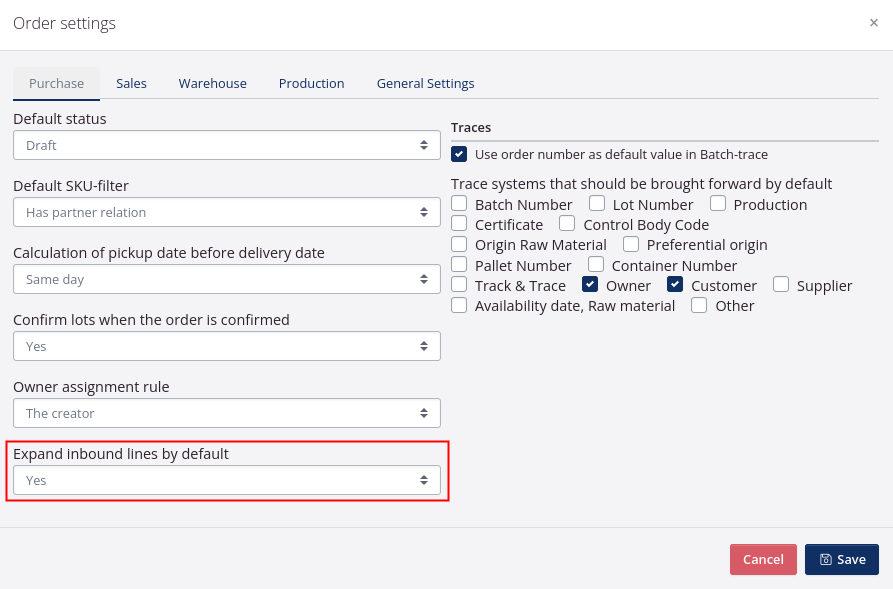Open the pickup date calculation dropdown

(226, 279)
